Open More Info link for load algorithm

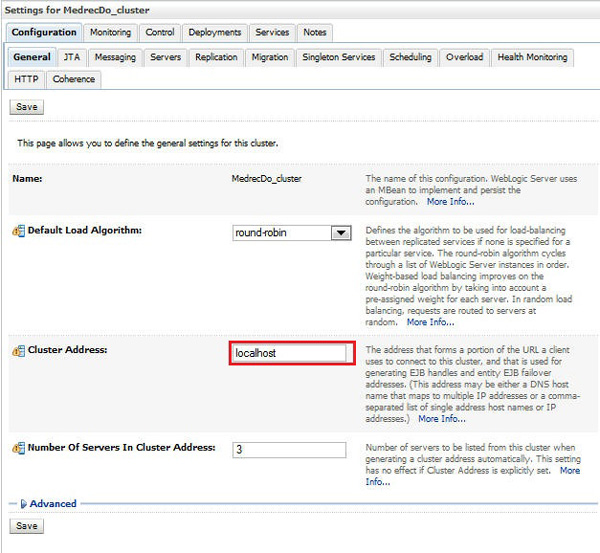pyautogui.click(x=430, y=322)
